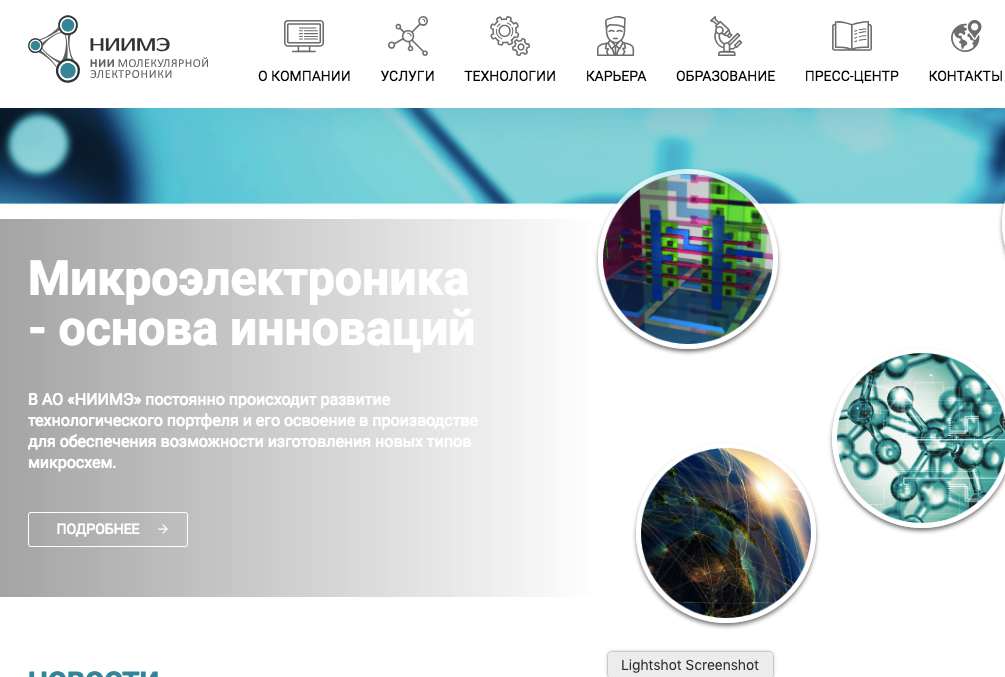Select the molecule network icon above УСЛУГИ
Image resolution: width=1005 pixels, height=677 pixels.
(x=407, y=35)
